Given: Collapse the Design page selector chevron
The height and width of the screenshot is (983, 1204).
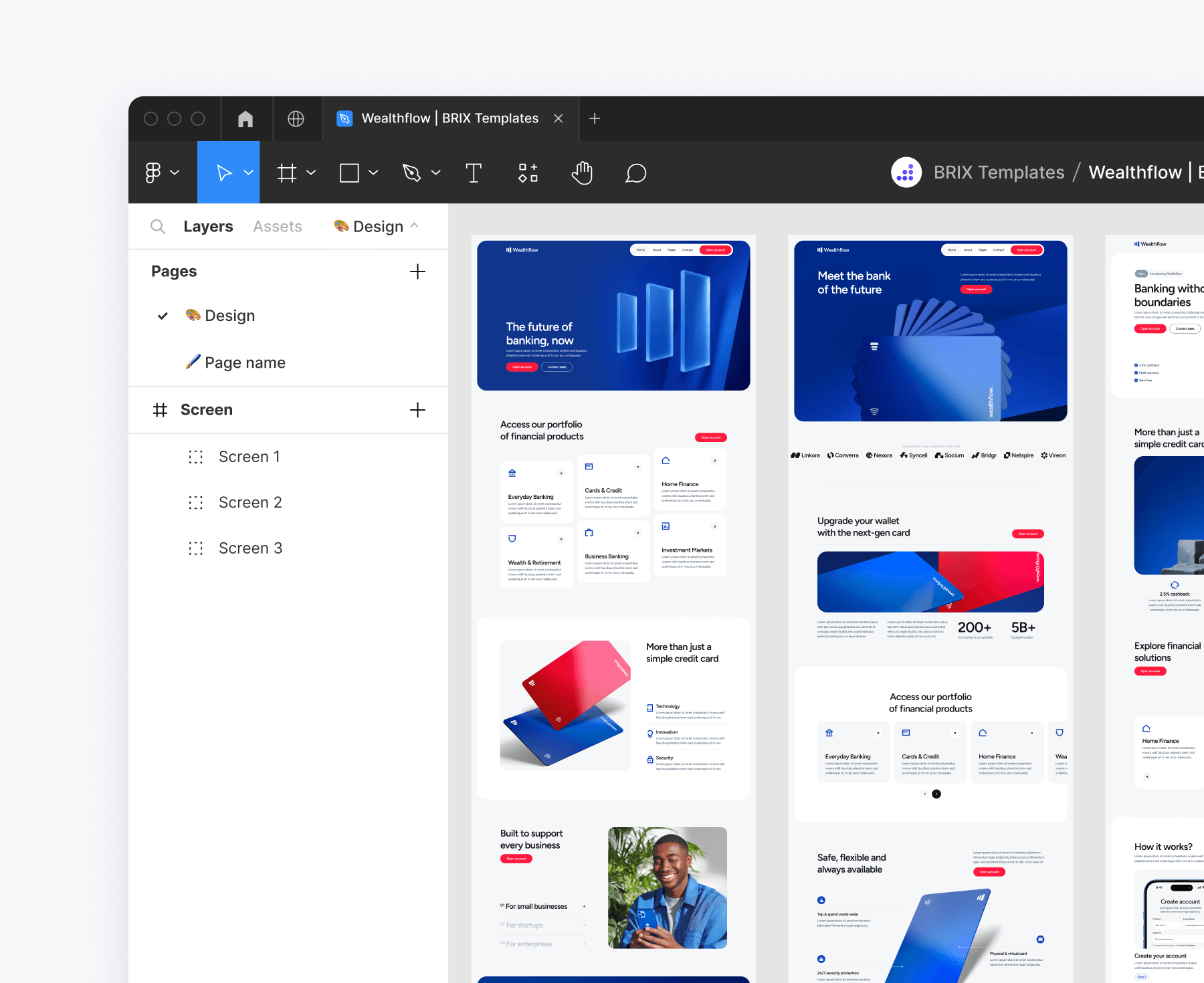Looking at the screenshot, I should [415, 226].
